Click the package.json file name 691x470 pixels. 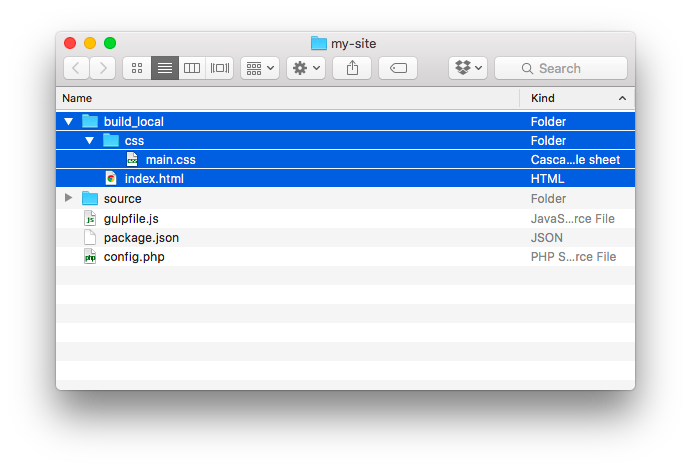pyautogui.click(x=141, y=238)
